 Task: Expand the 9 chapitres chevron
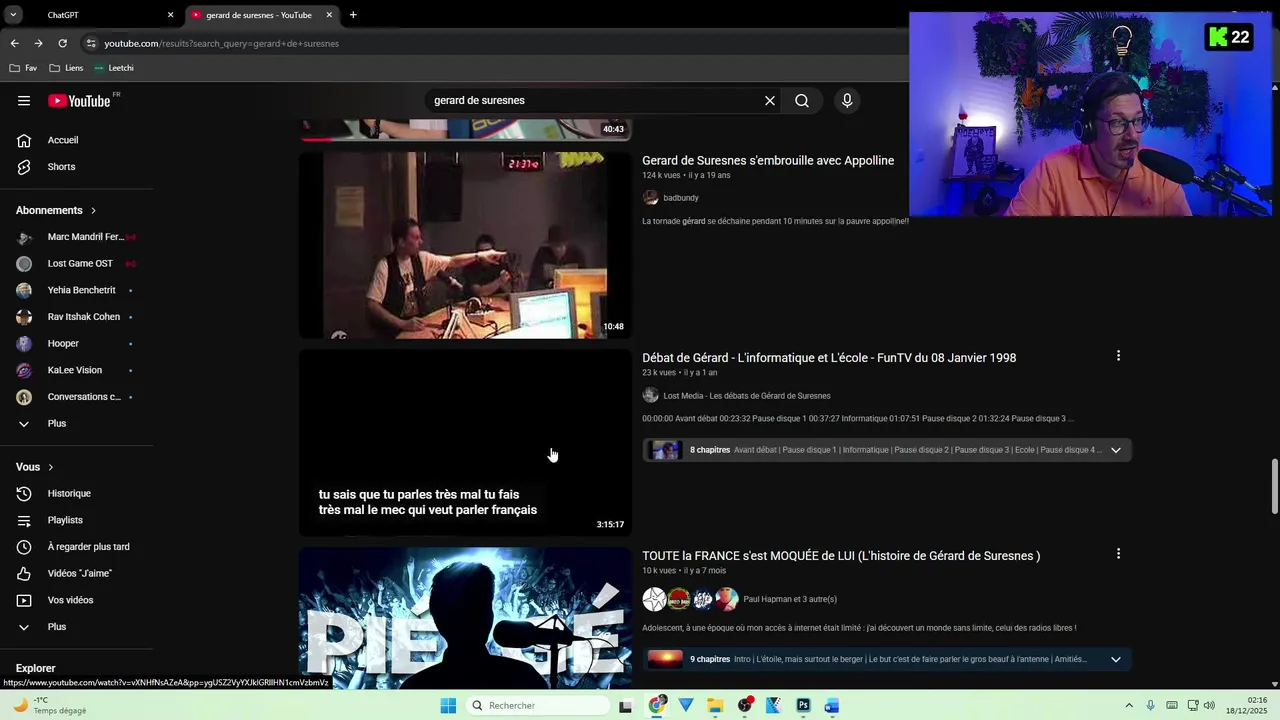[1116, 659]
